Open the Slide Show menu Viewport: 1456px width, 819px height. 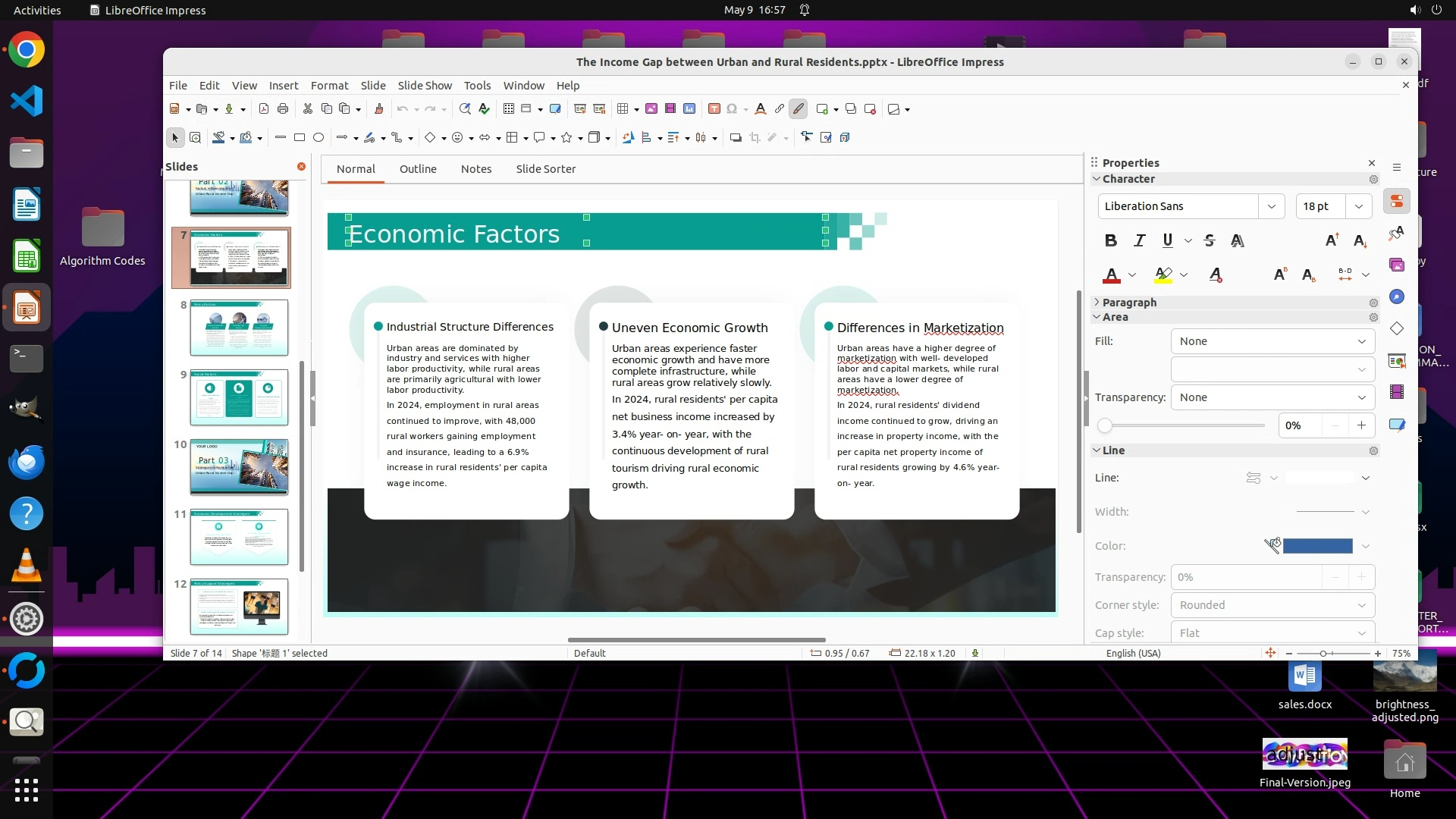coord(424,86)
